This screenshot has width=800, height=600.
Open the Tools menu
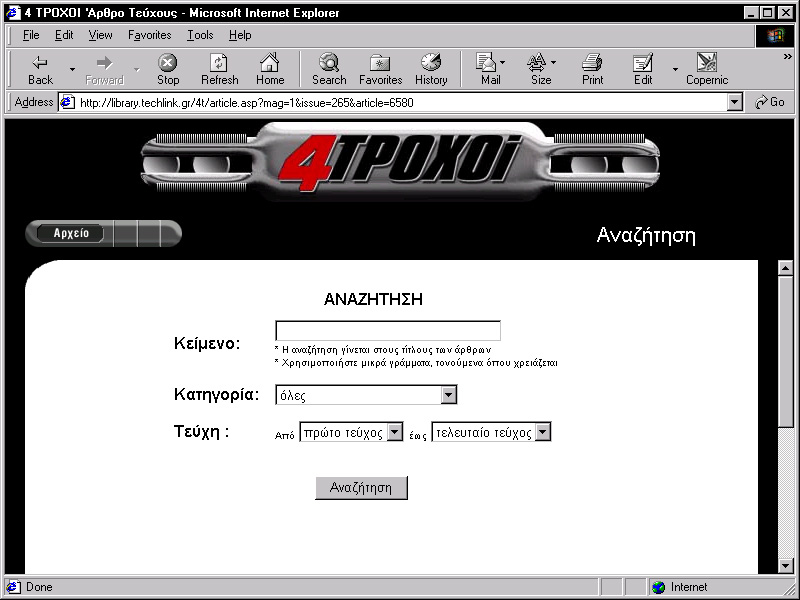click(x=200, y=35)
